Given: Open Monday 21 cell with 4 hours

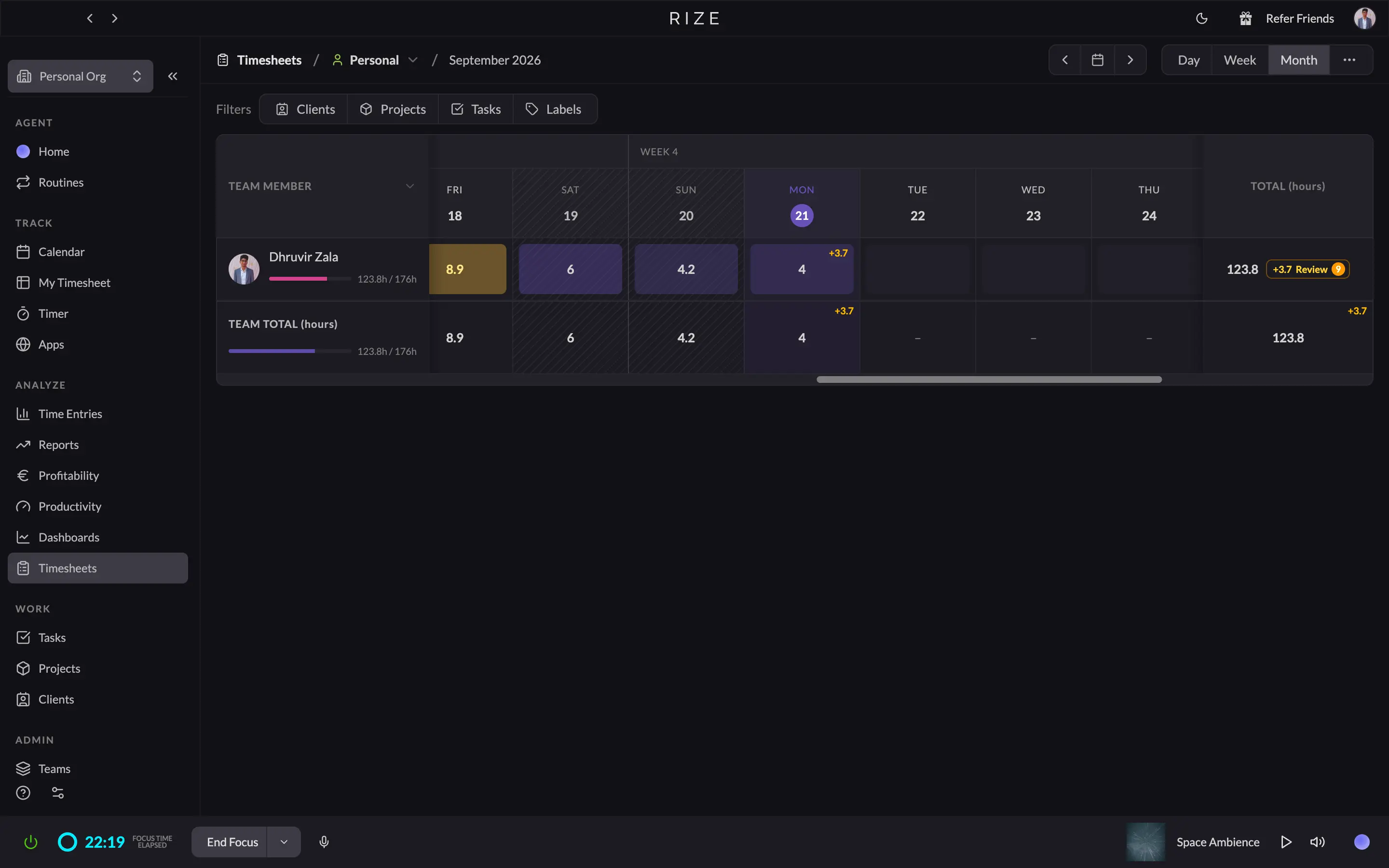Looking at the screenshot, I should pyautogui.click(x=802, y=269).
